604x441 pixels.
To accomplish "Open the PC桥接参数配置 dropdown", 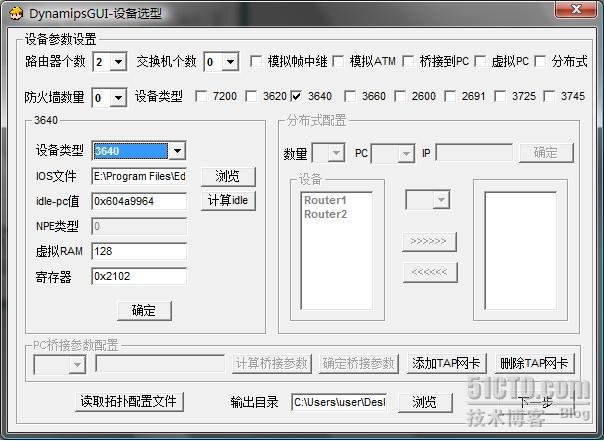I will coord(77,364).
